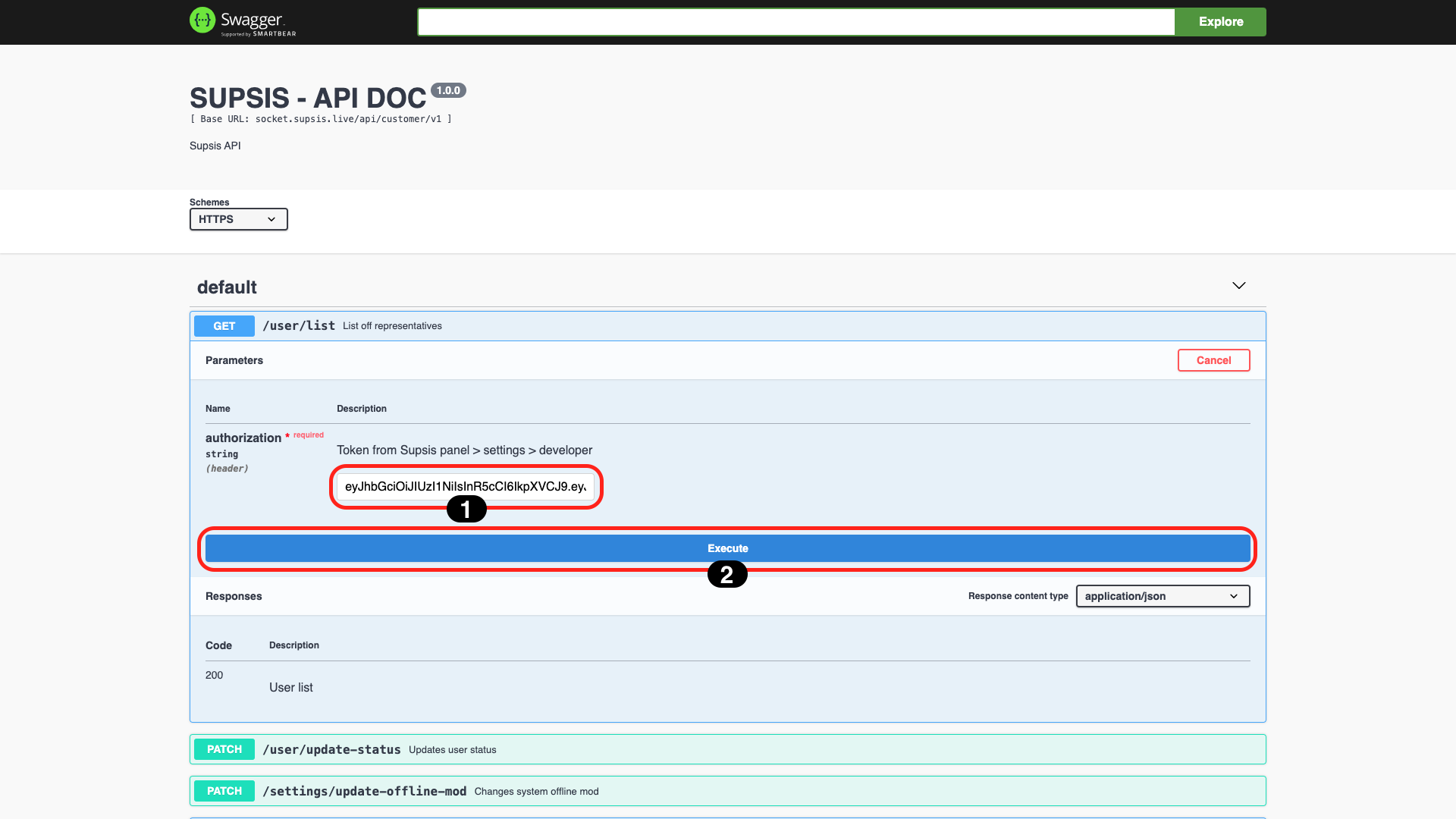Click the authorization parameter name
Viewport: 1456px width, 819px height.
click(x=243, y=438)
